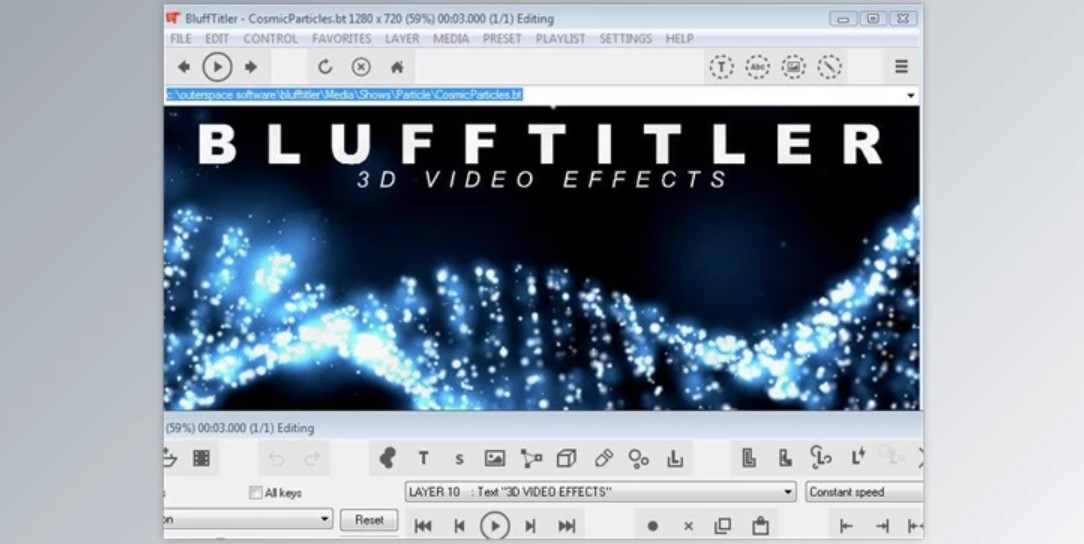This screenshot has width=1084, height=544.
Task: Click the refresh icon in top toolbar
Action: (325, 67)
